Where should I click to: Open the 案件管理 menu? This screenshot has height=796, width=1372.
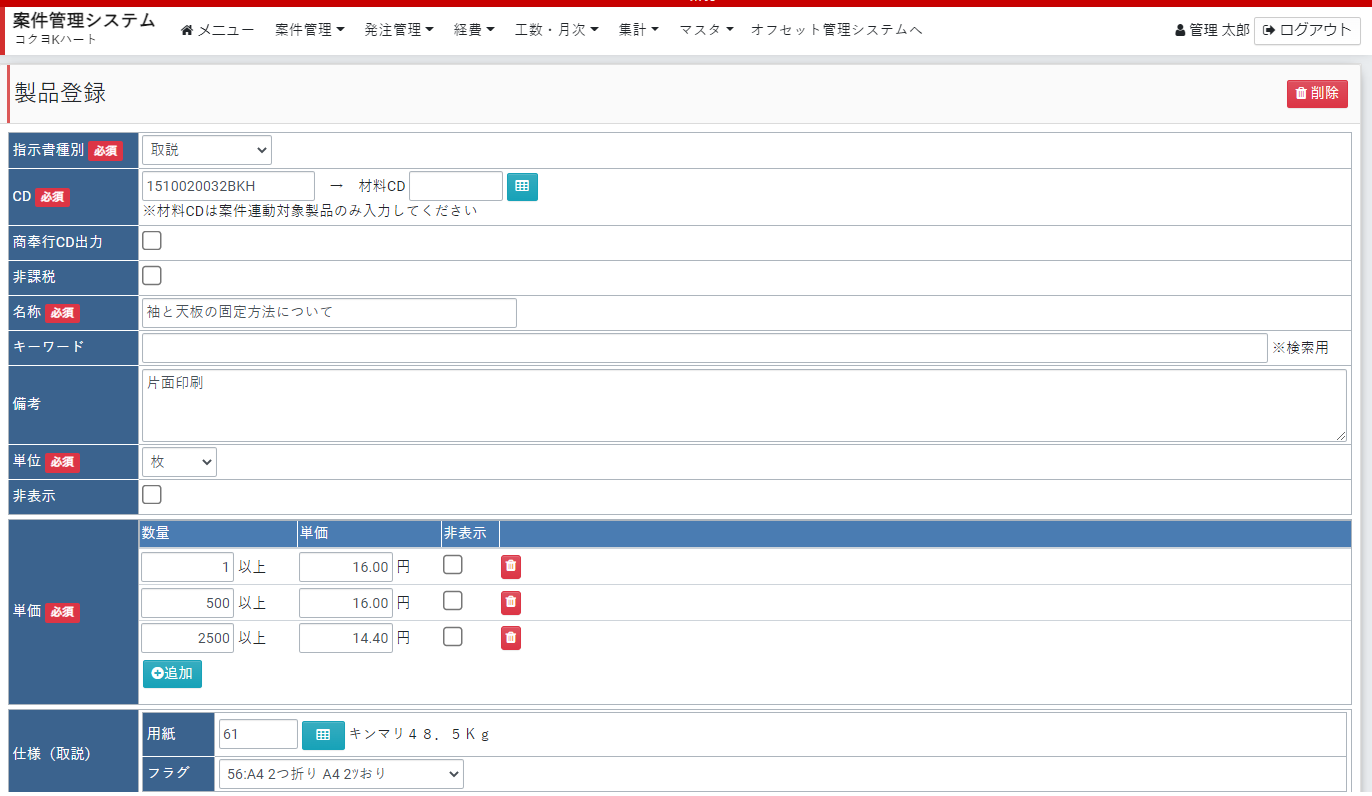309,30
